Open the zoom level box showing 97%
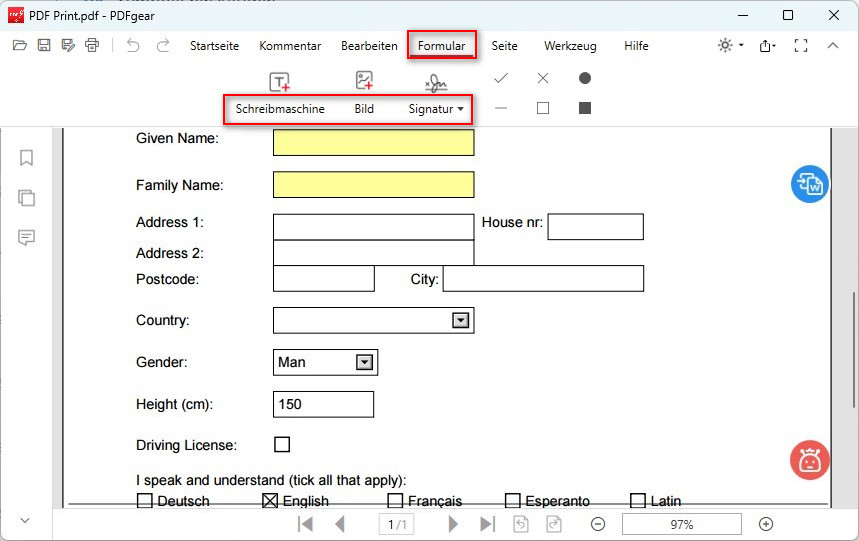This screenshot has height=541, width=859. [x=682, y=524]
